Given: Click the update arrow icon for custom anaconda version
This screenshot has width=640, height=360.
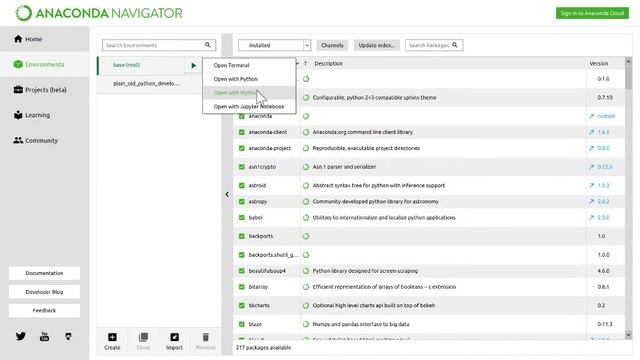Looking at the screenshot, I should (591, 116).
